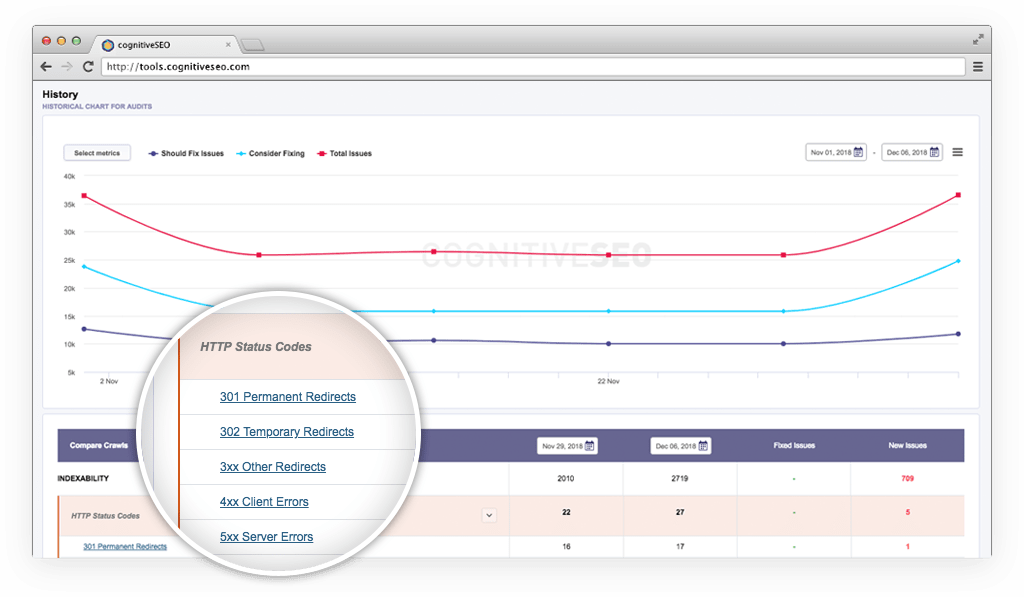Click the Compare Crawls header

(x=99, y=445)
